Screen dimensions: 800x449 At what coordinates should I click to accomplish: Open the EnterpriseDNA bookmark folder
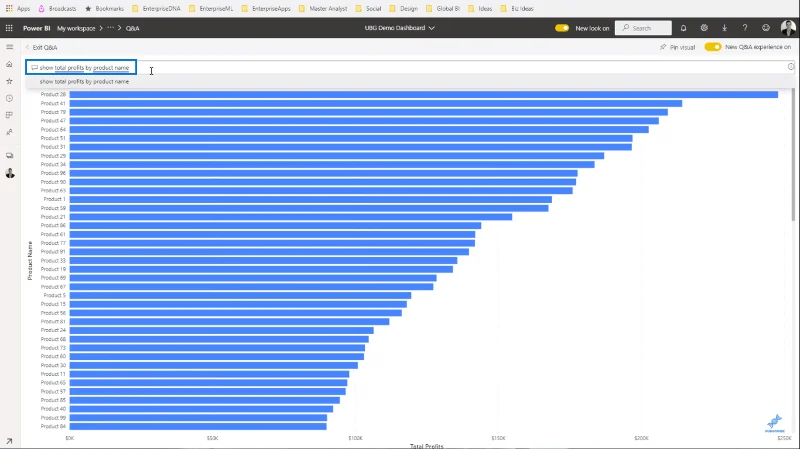156,9
